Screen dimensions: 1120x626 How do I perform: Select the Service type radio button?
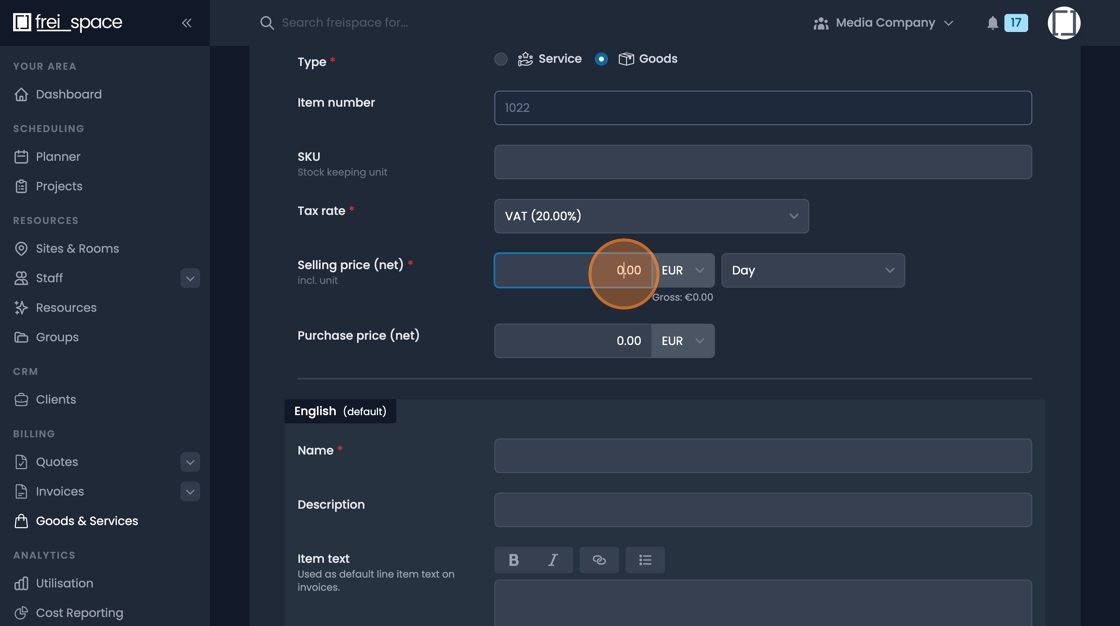tap(501, 59)
